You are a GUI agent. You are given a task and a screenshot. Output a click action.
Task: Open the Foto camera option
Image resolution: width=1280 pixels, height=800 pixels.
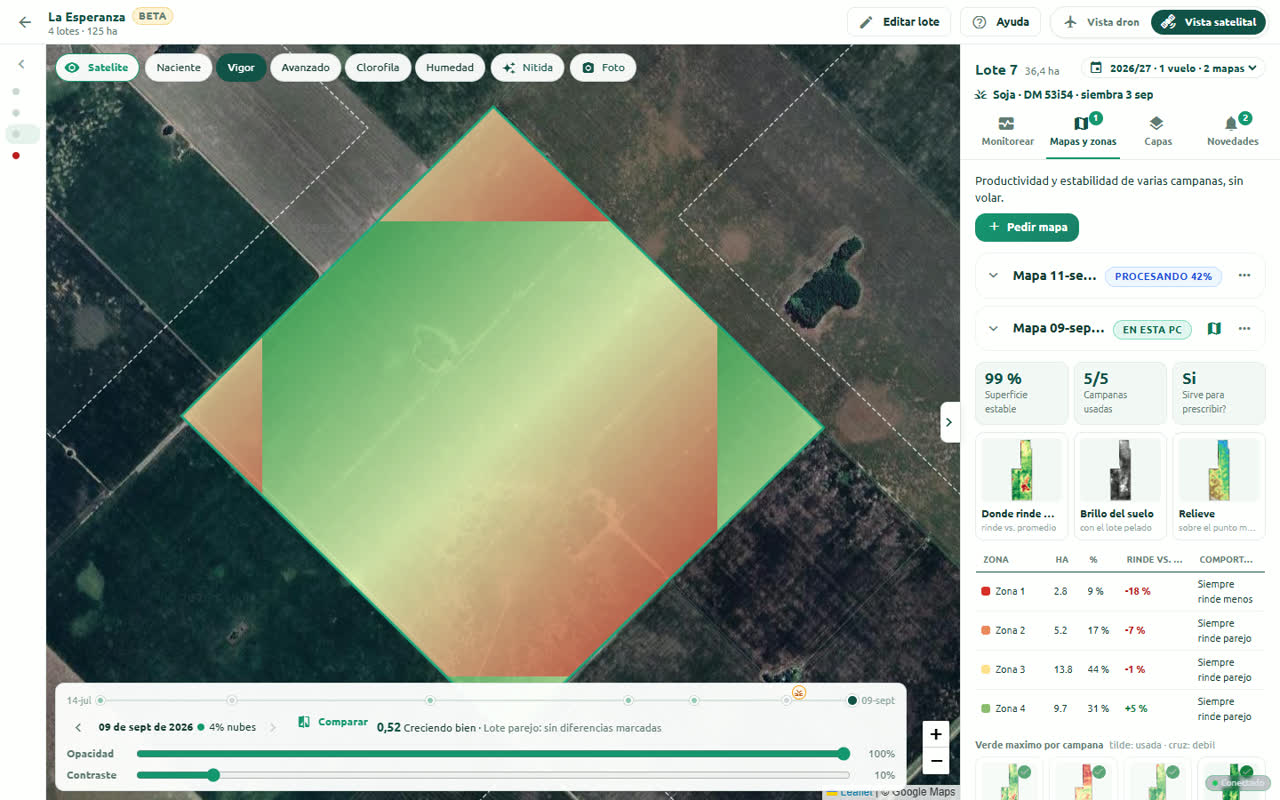(603, 68)
